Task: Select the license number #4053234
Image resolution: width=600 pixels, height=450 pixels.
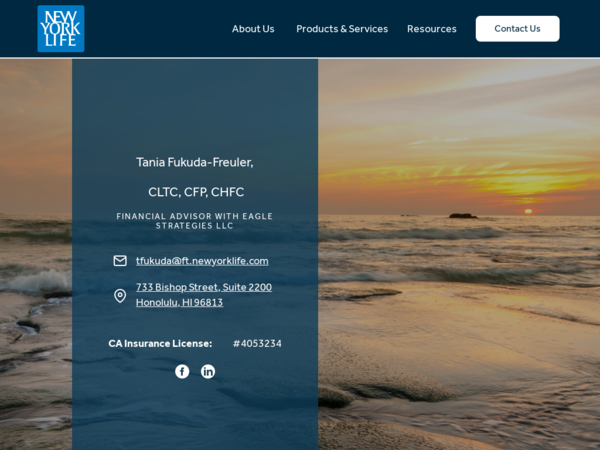Action: tap(257, 344)
